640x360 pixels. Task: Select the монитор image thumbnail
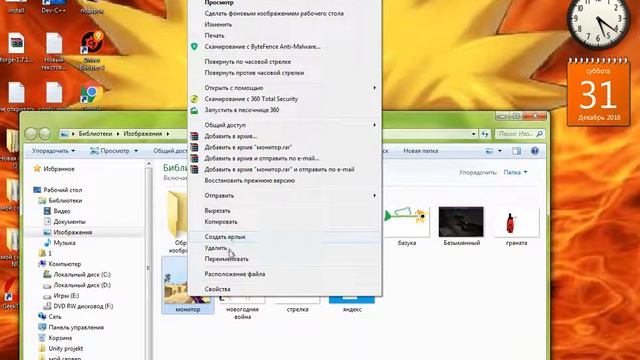(188, 286)
